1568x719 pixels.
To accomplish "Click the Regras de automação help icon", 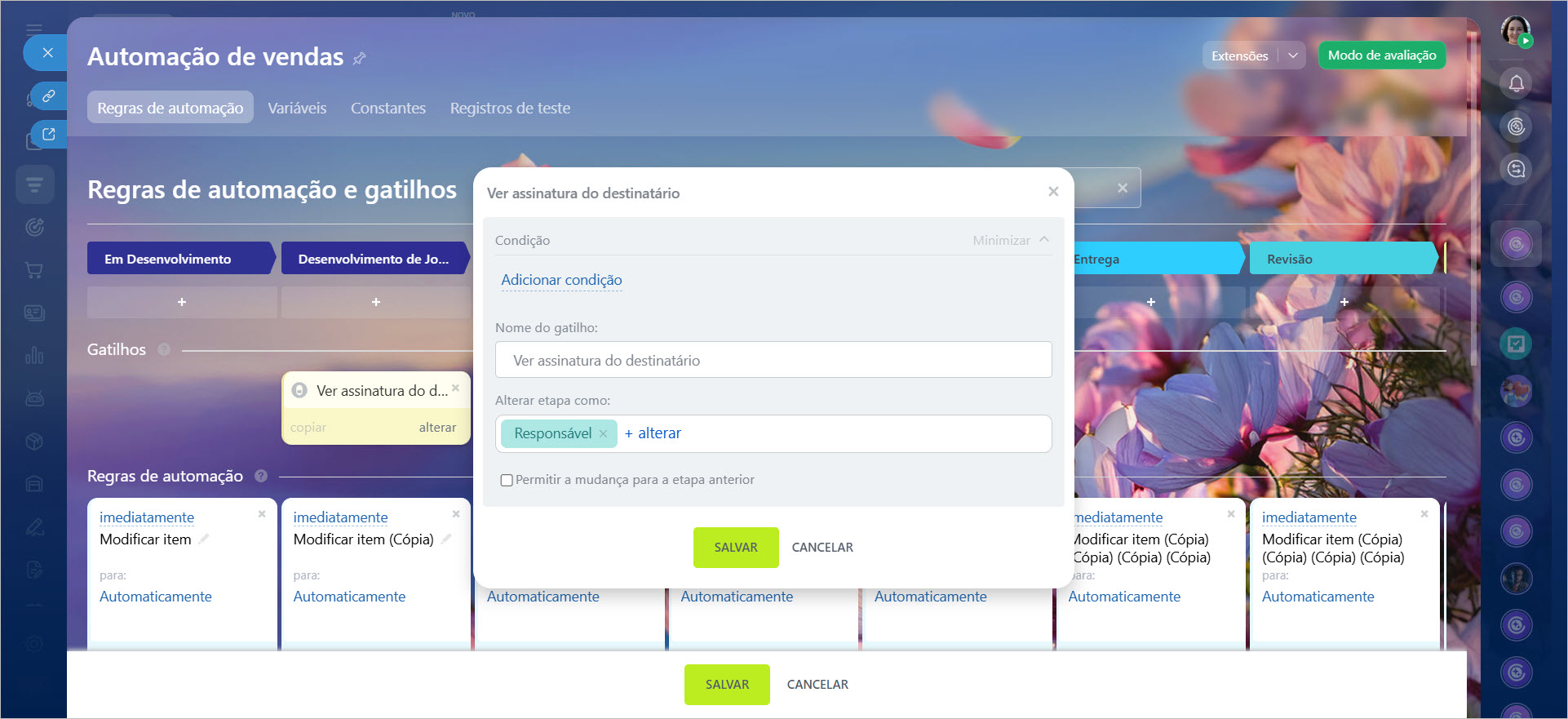I will point(261,476).
